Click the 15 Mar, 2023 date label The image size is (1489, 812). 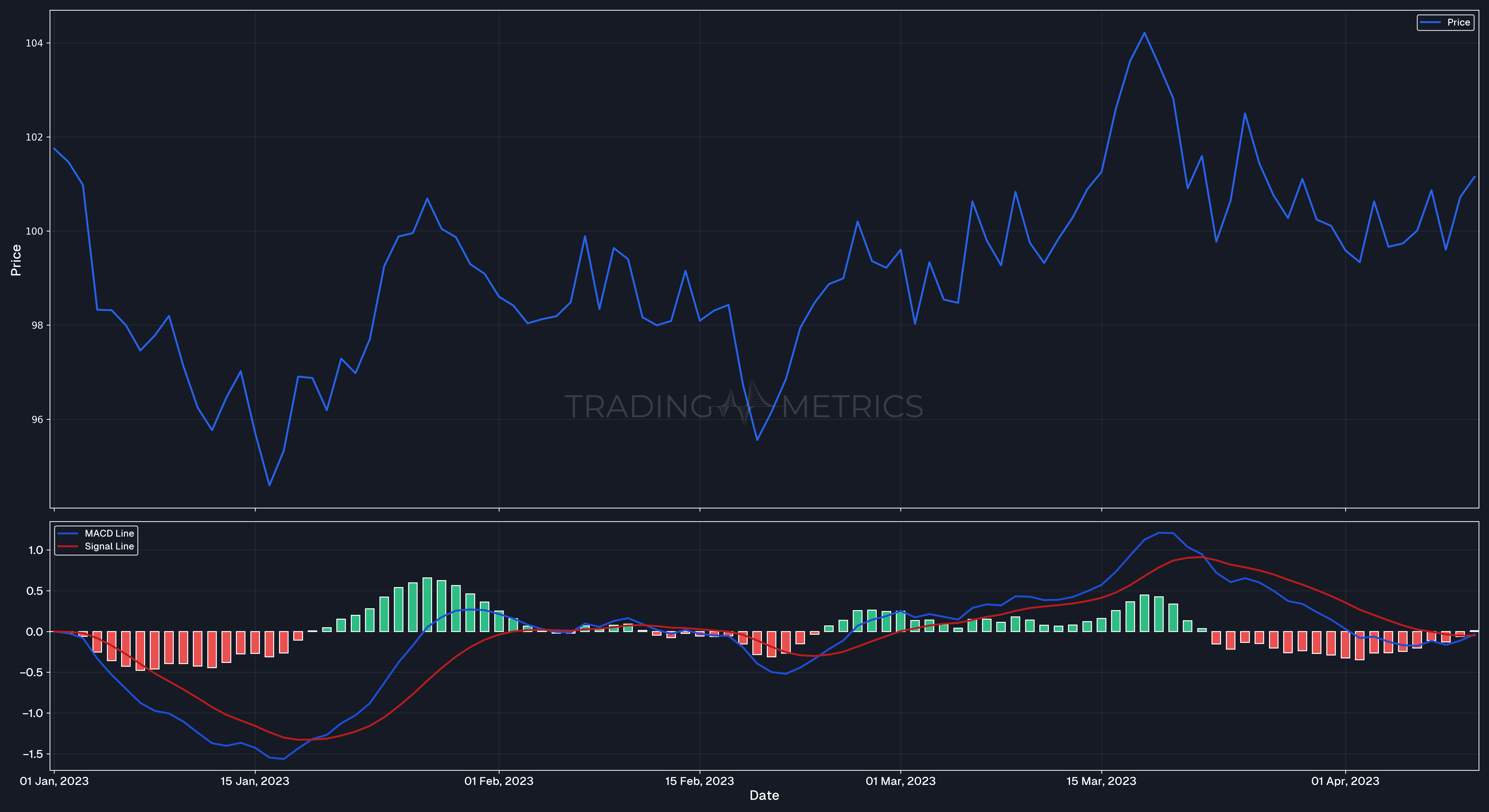[1101, 781]
